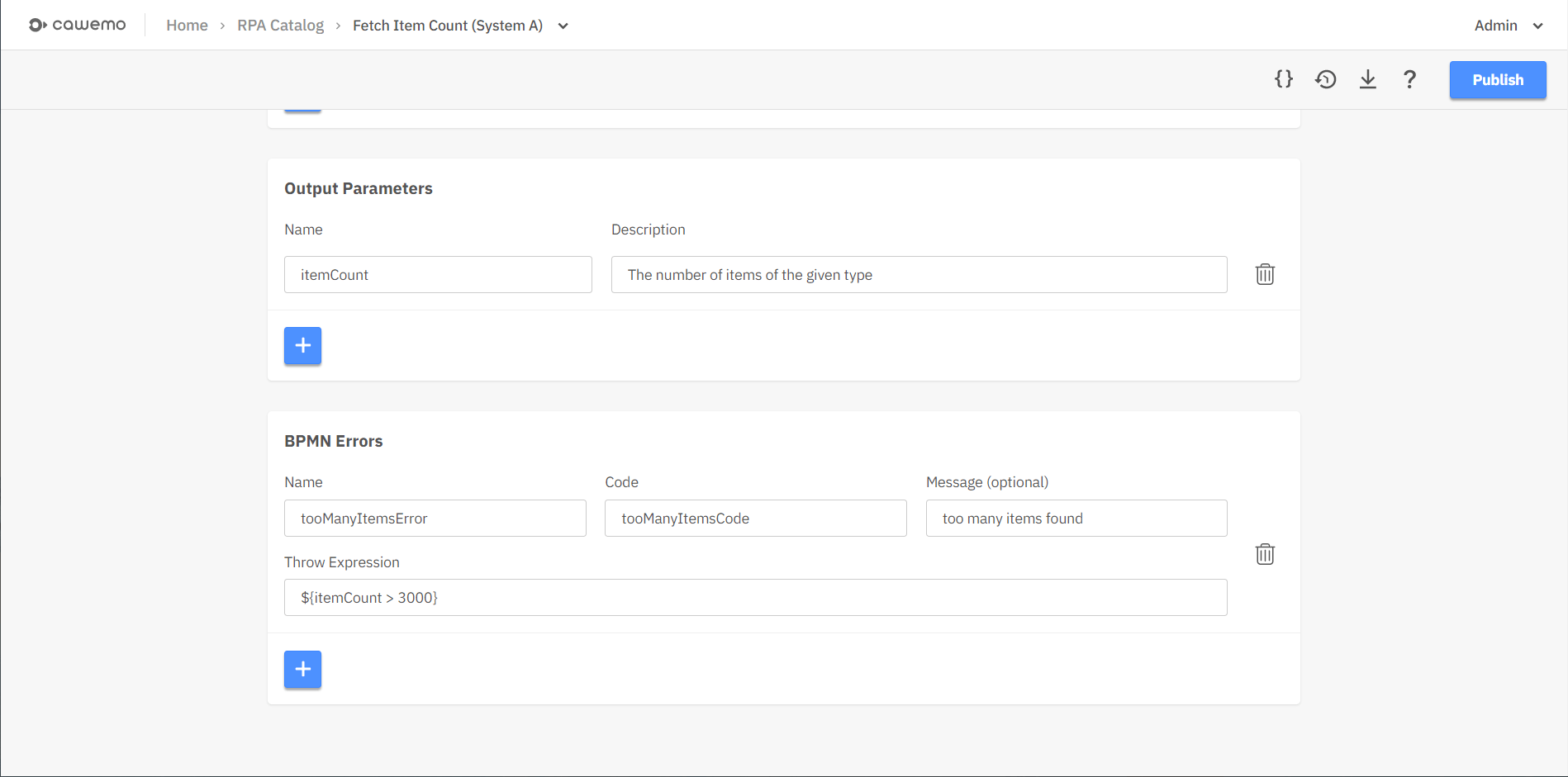Go to Home breadcrumb
Image resolution: width=1568 pixels, height=777 pixels.
coord(187,26)
